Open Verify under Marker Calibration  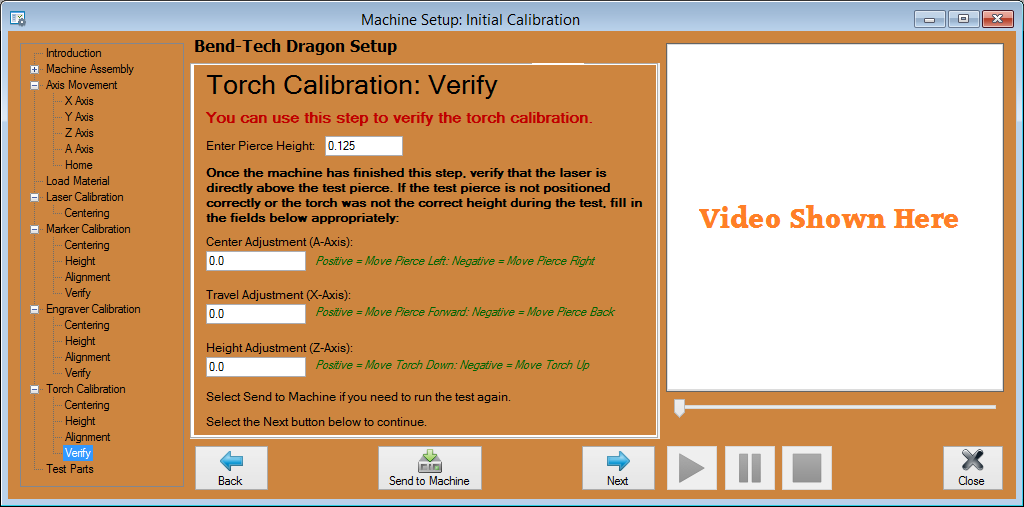pos(78,293)
